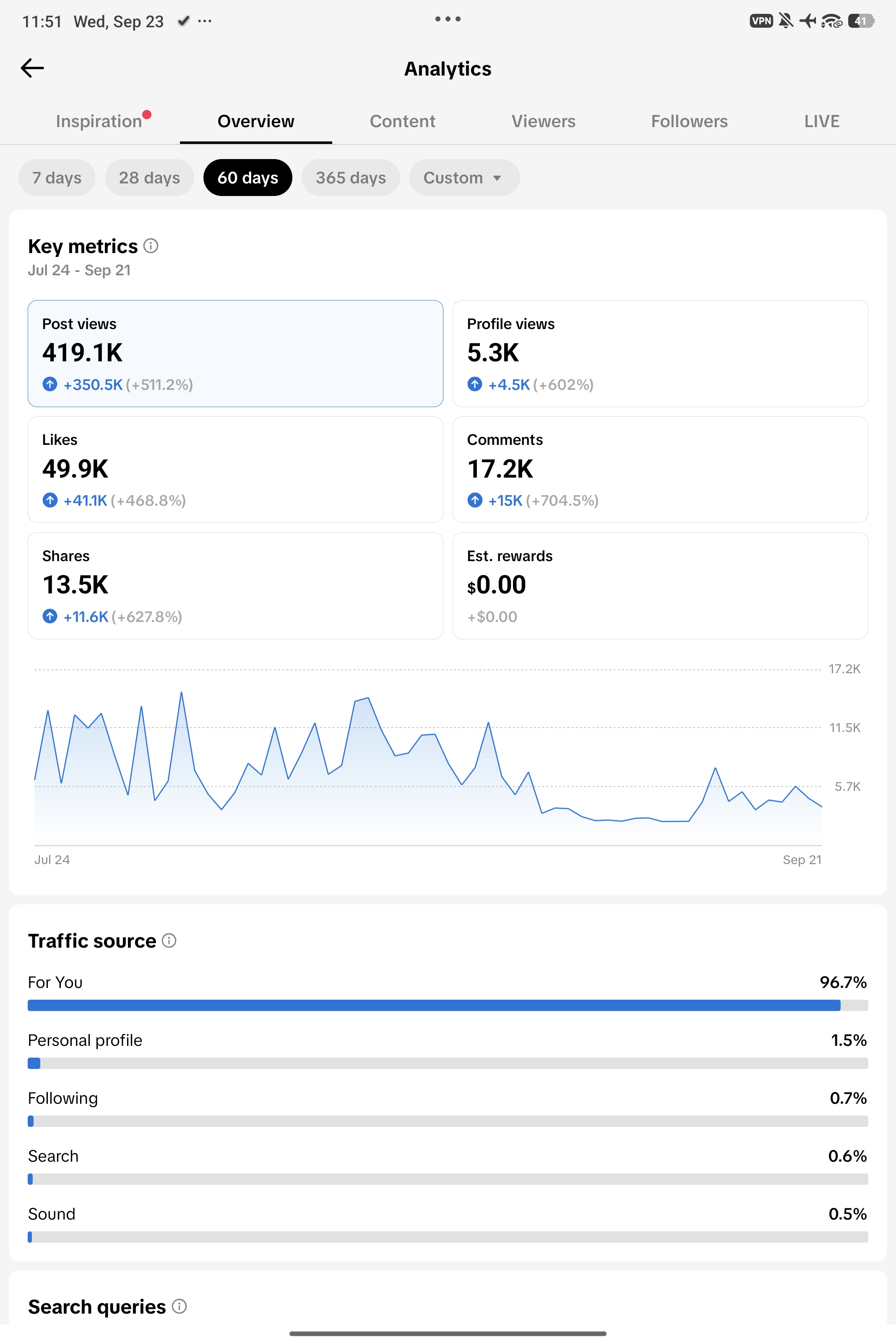Tap the post views chart peak
The width and height of the screenshot is (896, 1343).
coord(181,692)
